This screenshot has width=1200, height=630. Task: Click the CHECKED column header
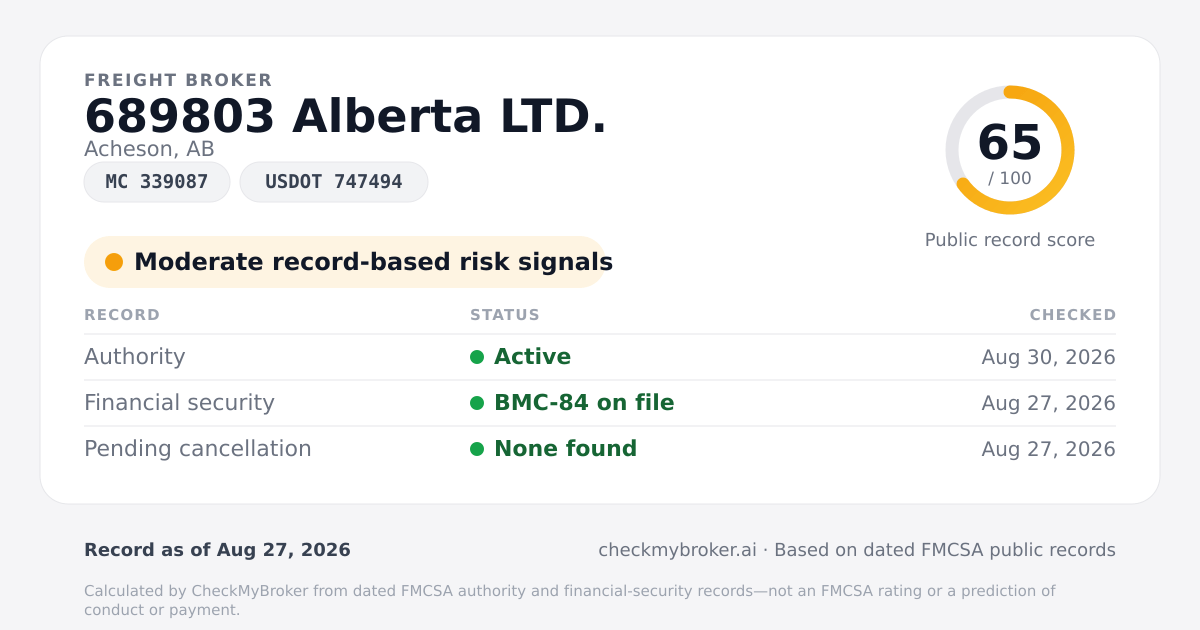point(1073,315)
